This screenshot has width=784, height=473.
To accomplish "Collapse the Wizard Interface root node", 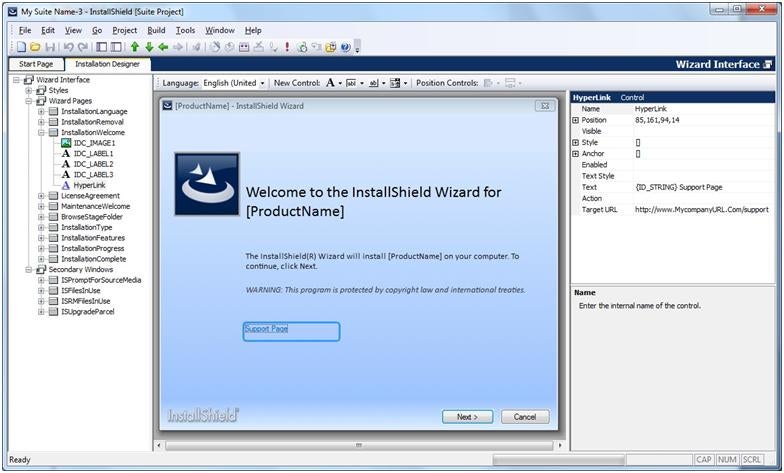I will pos(16,80).
